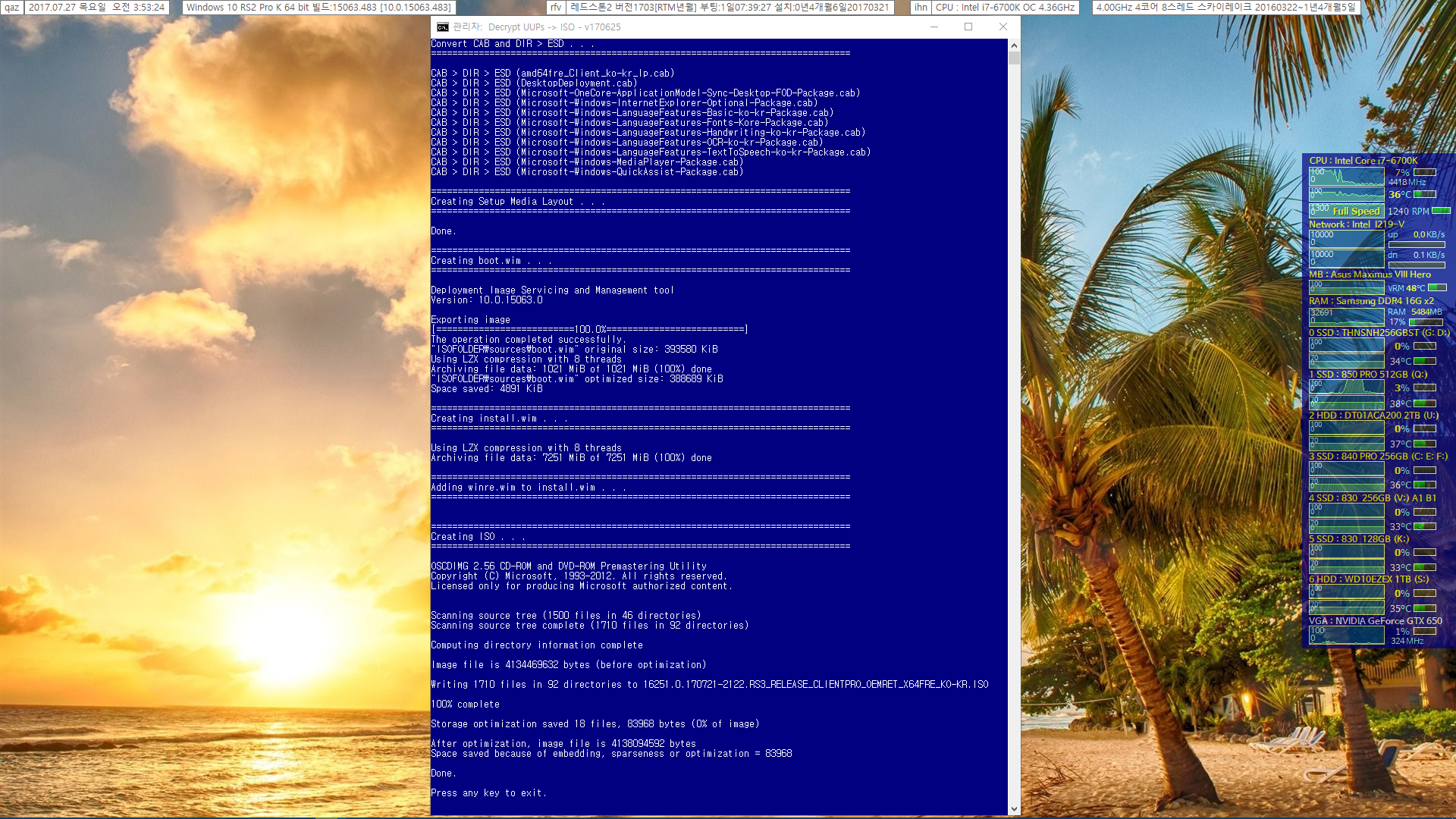The image size is (1456, 819).
Task: Click network upload speed graph
Action: pos(1346,239)
